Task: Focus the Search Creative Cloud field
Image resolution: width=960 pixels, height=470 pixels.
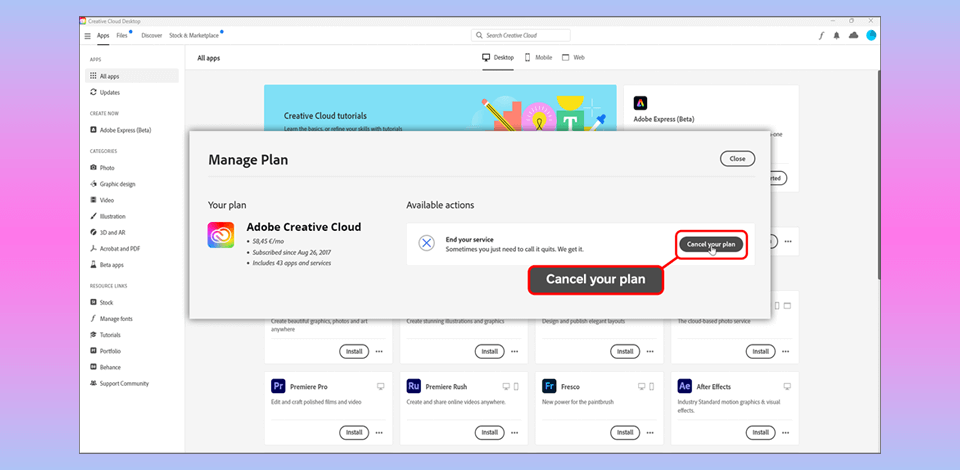Action: point(520,35)
